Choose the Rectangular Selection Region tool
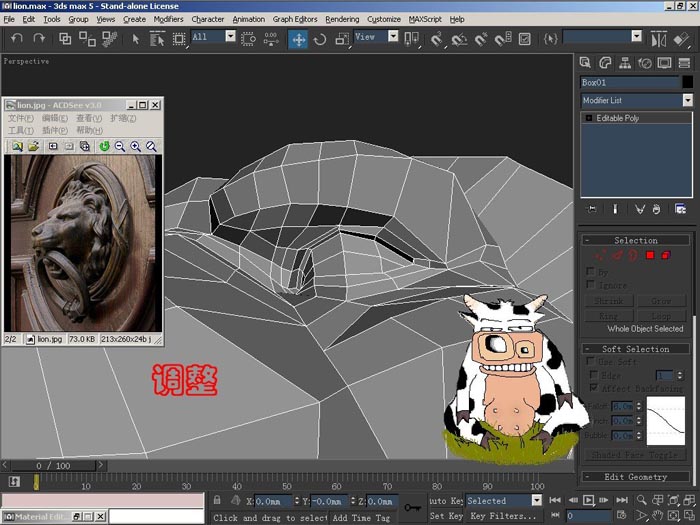The width and height of the screenshot is (700, 525). click(x=179, y=39)
